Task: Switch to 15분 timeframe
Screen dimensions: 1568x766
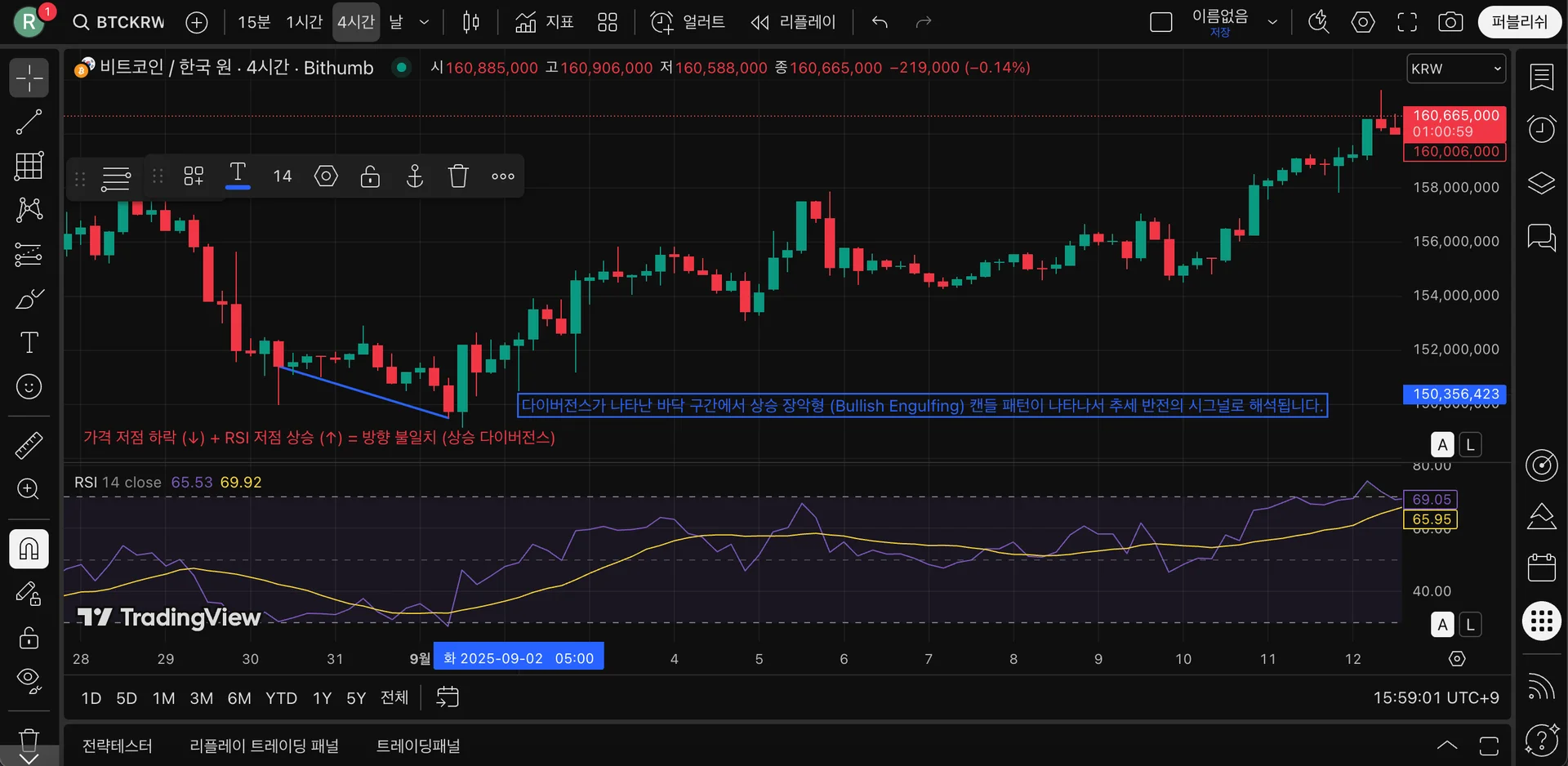Action: [x=254, y=22]
